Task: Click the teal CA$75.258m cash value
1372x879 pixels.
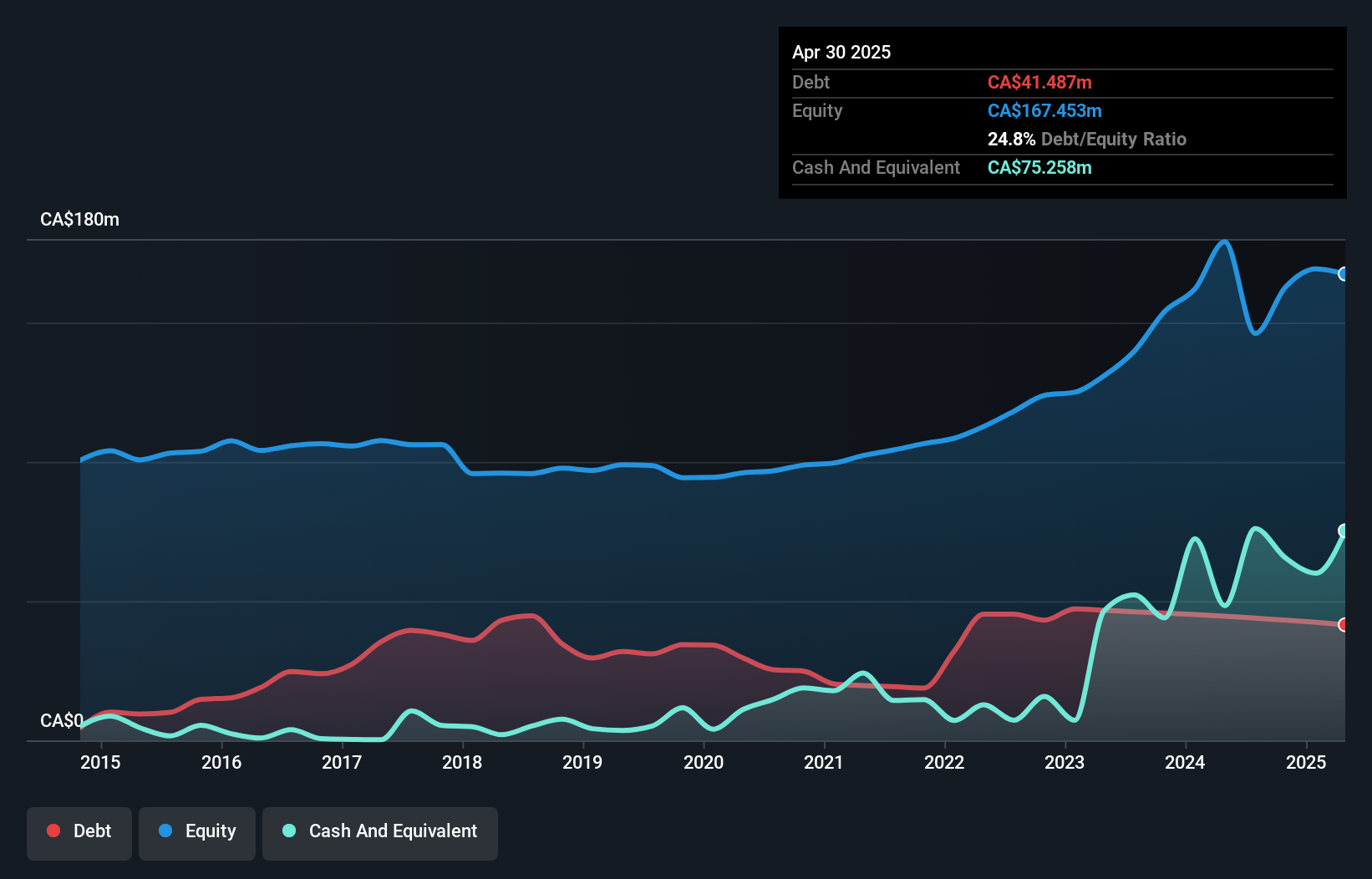Action: pos(1039,167)
